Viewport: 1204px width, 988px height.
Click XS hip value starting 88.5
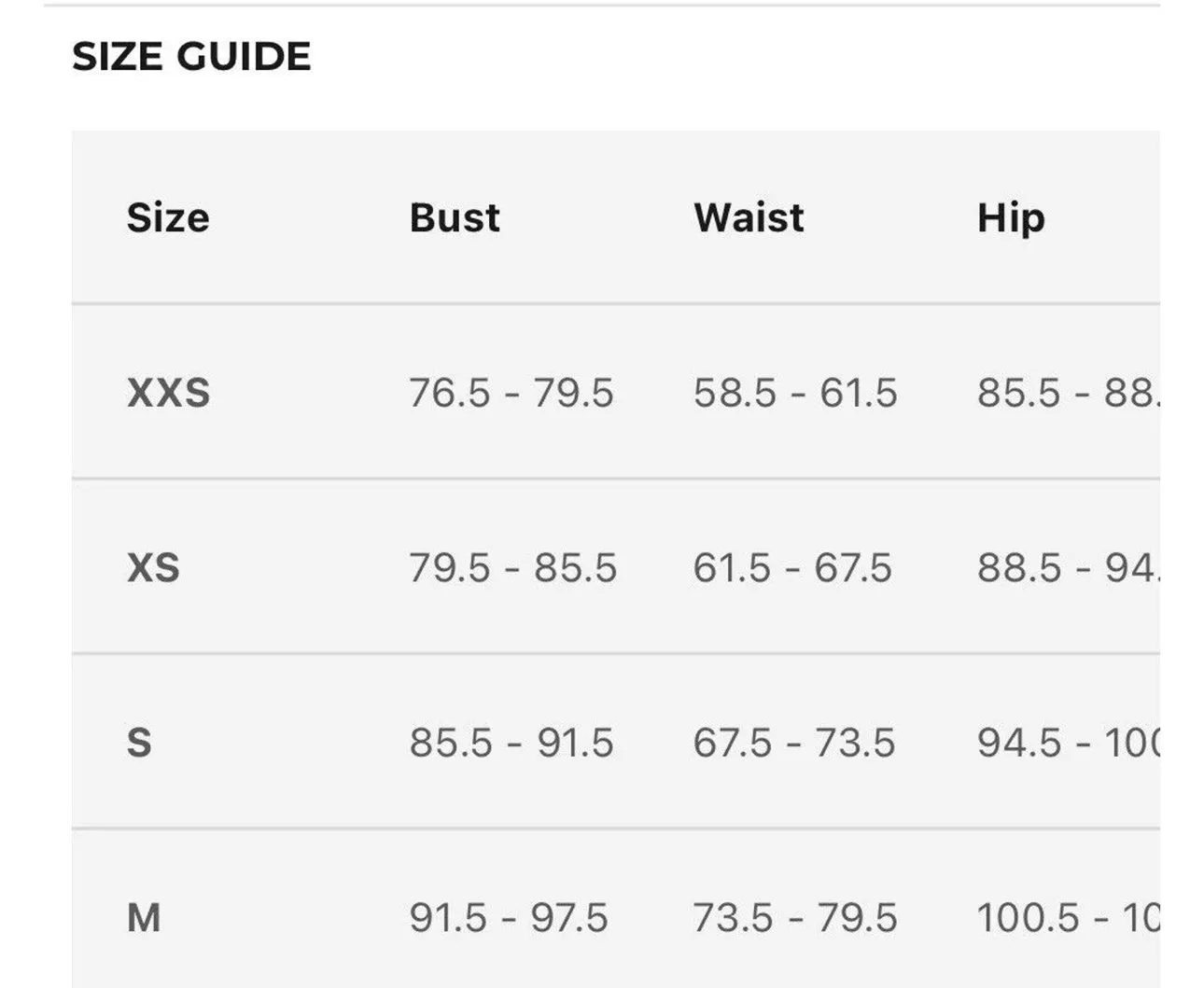(1068, 568)
